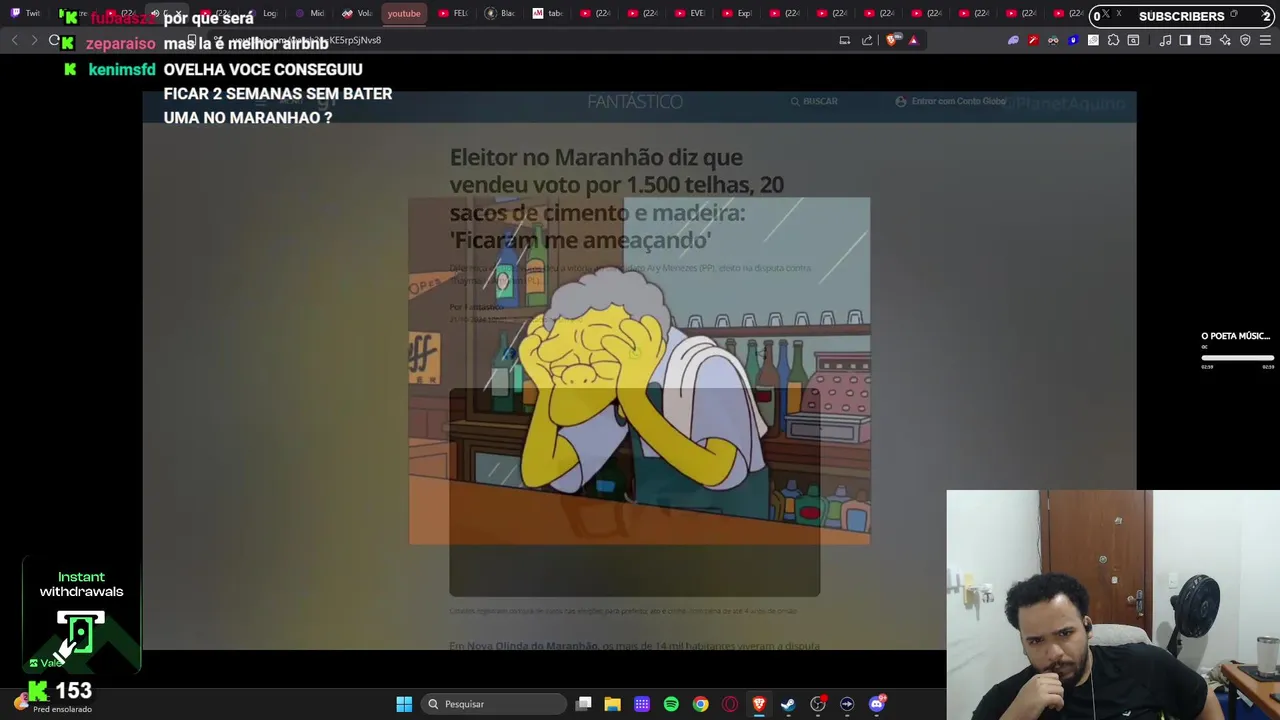Switch to the 'Mid' browser tab
1280x720 pixels.
pos(310,13)
